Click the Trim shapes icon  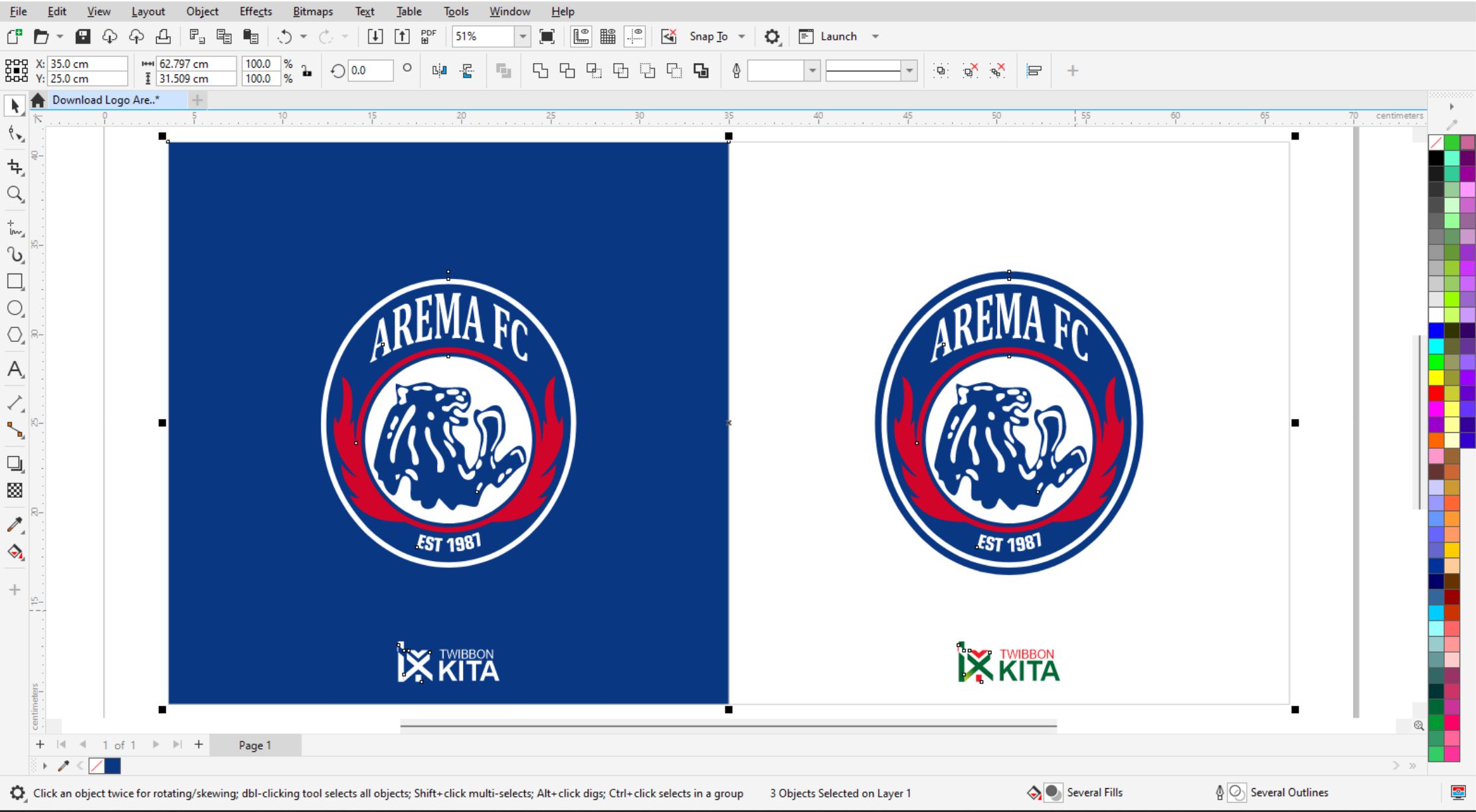coord(567,71)
